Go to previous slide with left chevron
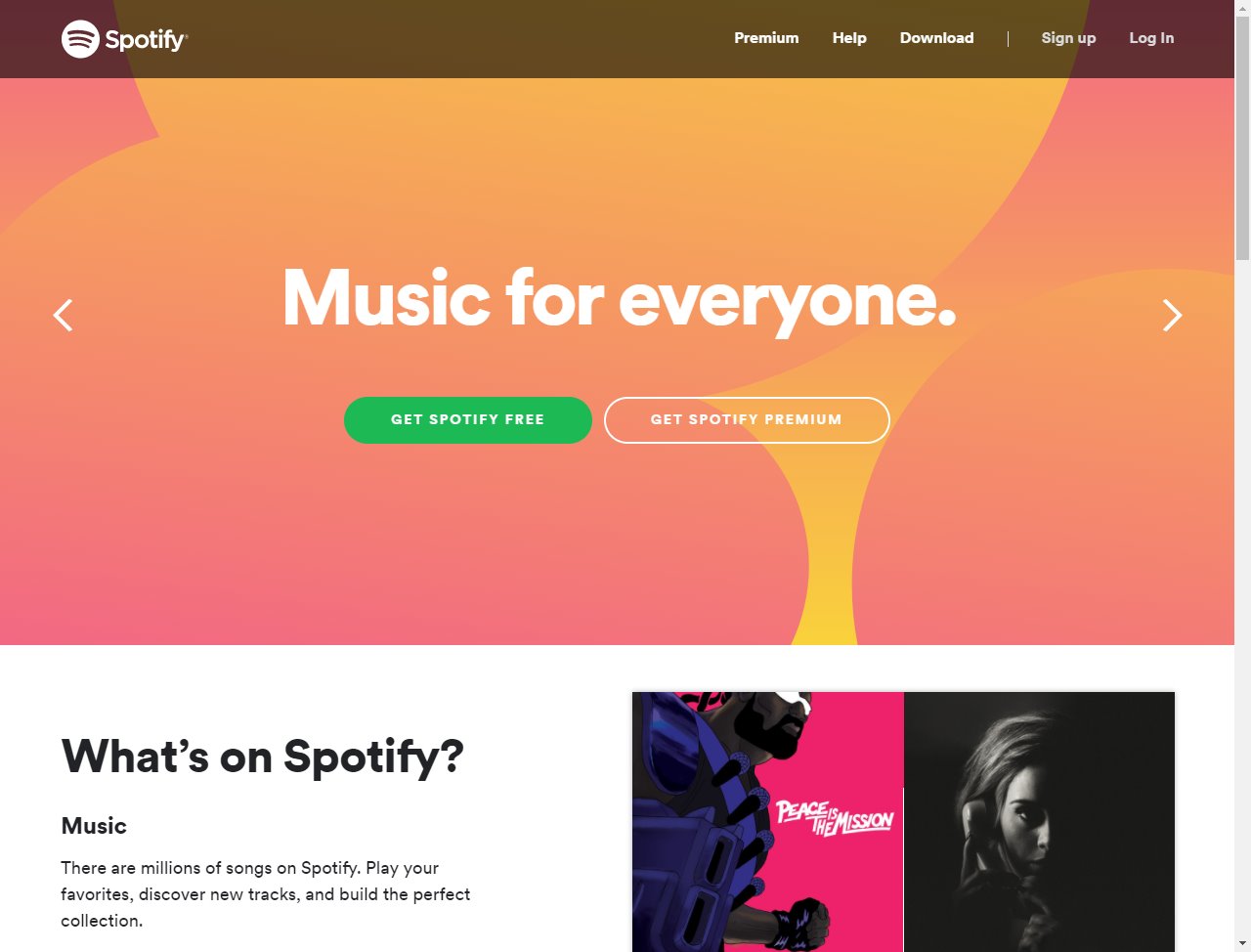Image resolution: width=1251 pixels, height=952 pixels. point(64,315)
